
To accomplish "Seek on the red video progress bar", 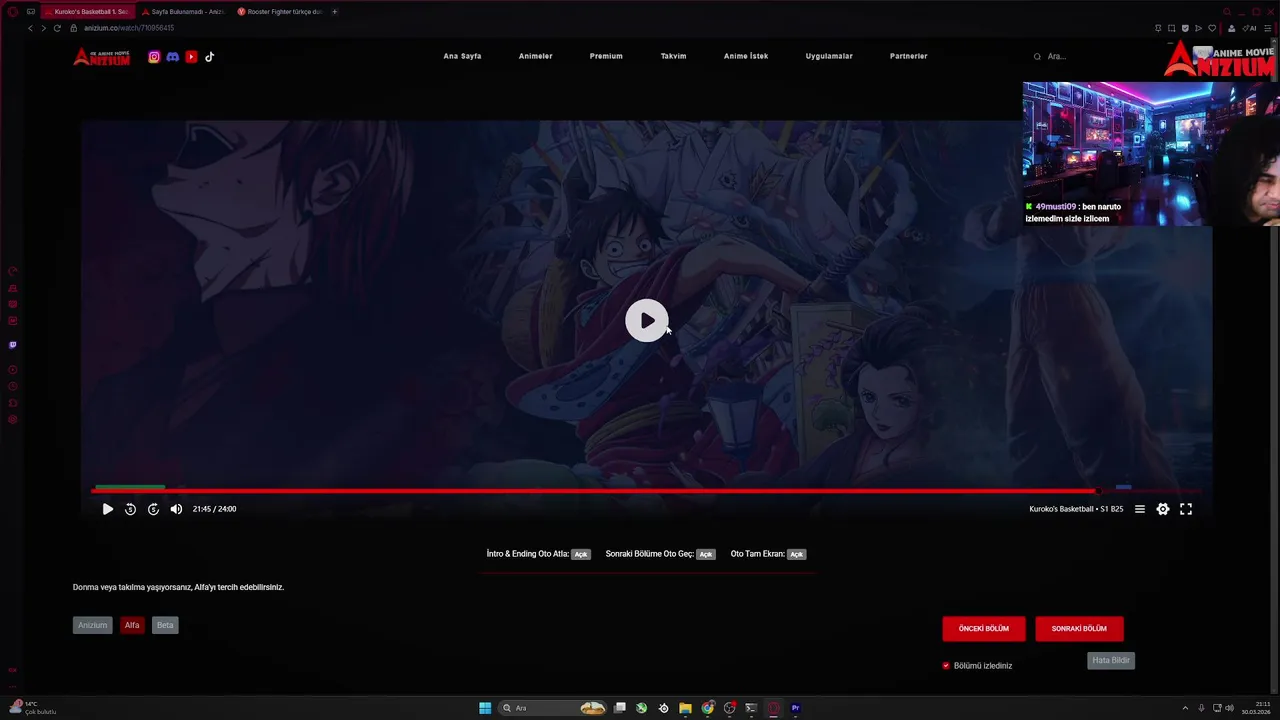I will pyautogui.click(x=645, y=491).
